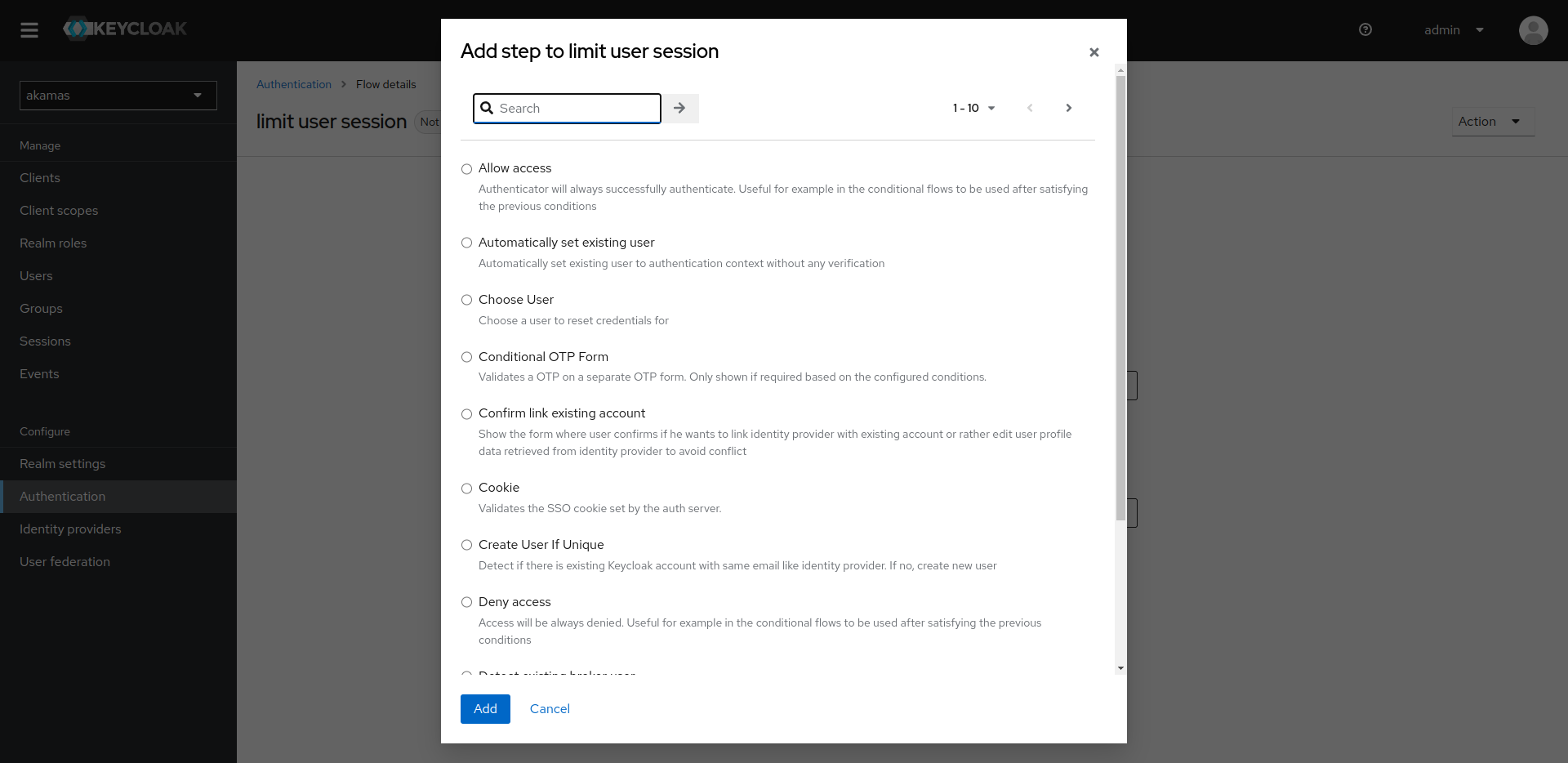Click the search arrow submit button
1568x763 pixels.
[x=679, y=108]
